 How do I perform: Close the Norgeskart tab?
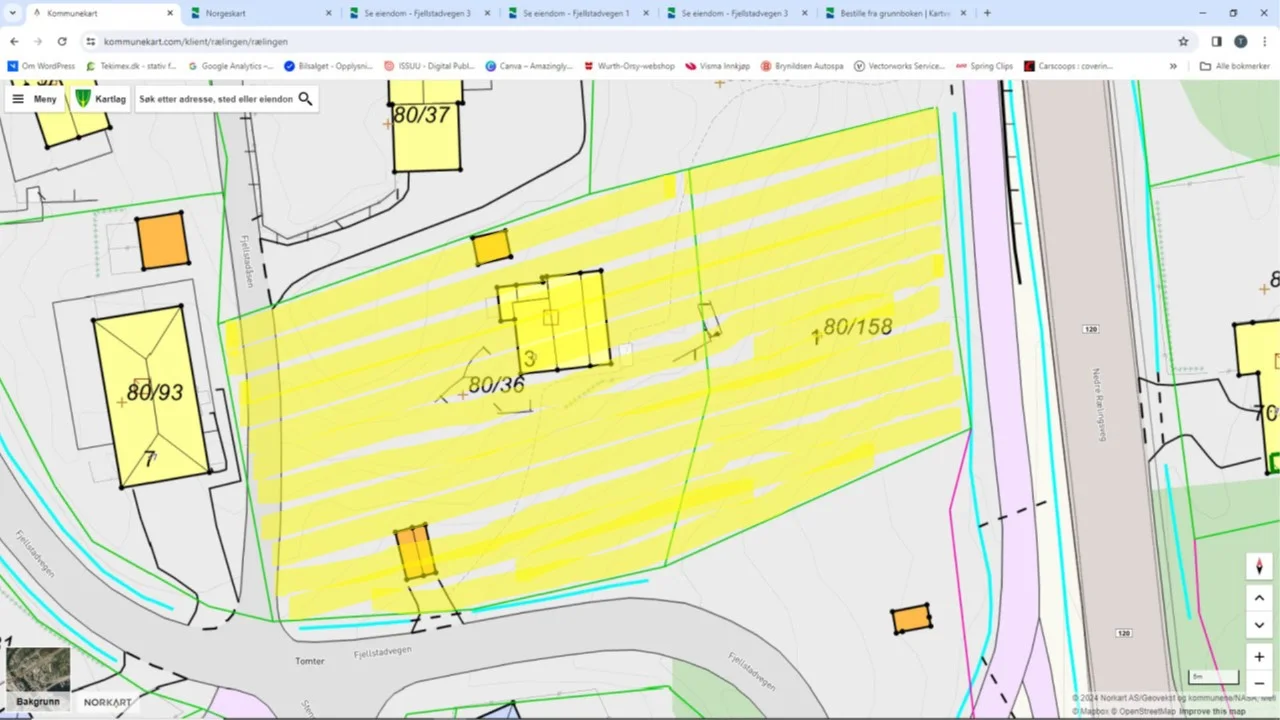(x=329, y=13)
